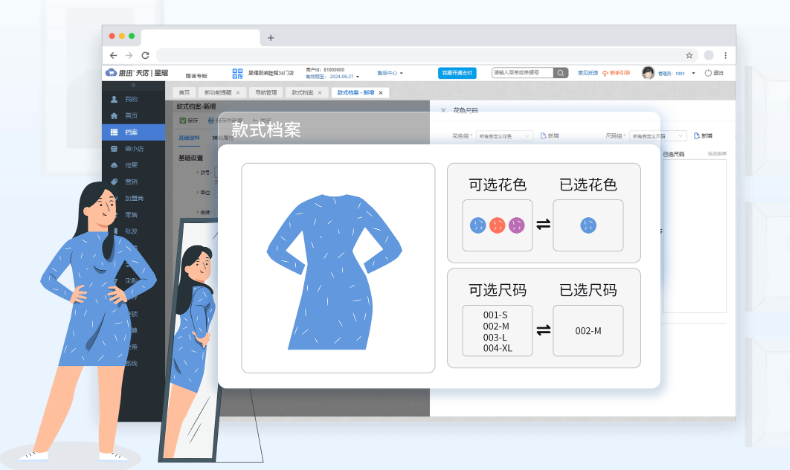Click the 保存并新增 toolbar button
Viewport: 790px width, 470px height.
[225, 120]
